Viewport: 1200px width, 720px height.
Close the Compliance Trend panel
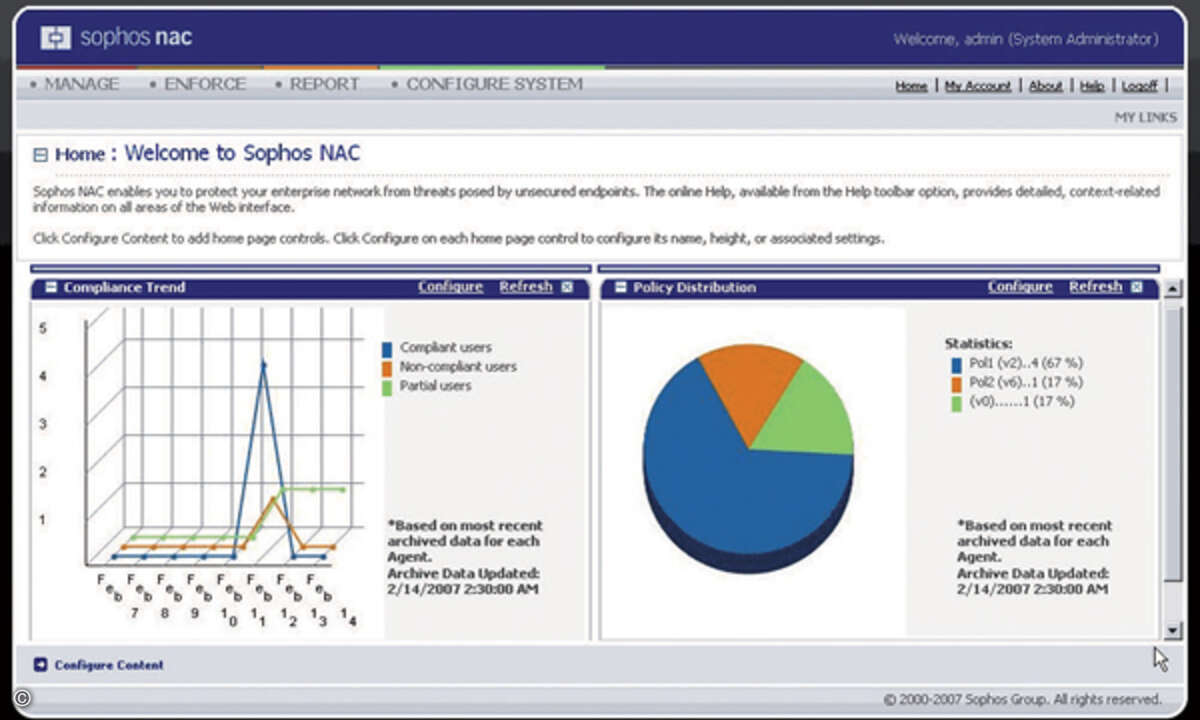click(x=567, y=287)
